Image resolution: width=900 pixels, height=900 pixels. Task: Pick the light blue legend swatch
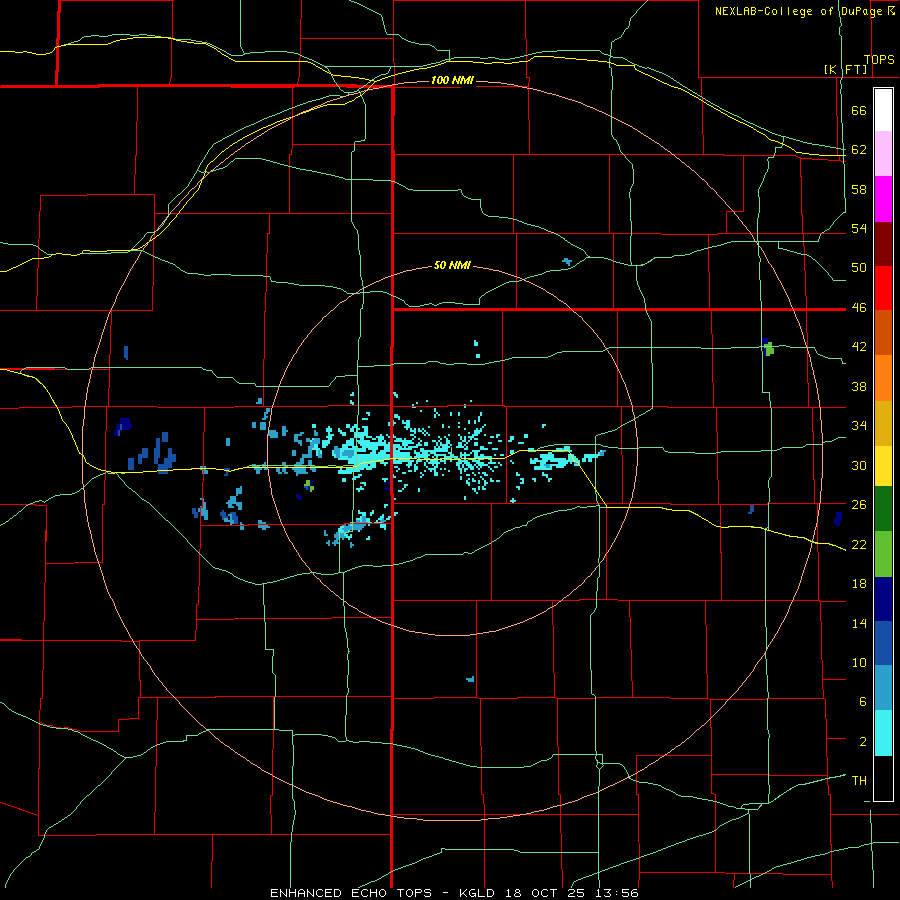pyautogui.click(x=883, y=688)
